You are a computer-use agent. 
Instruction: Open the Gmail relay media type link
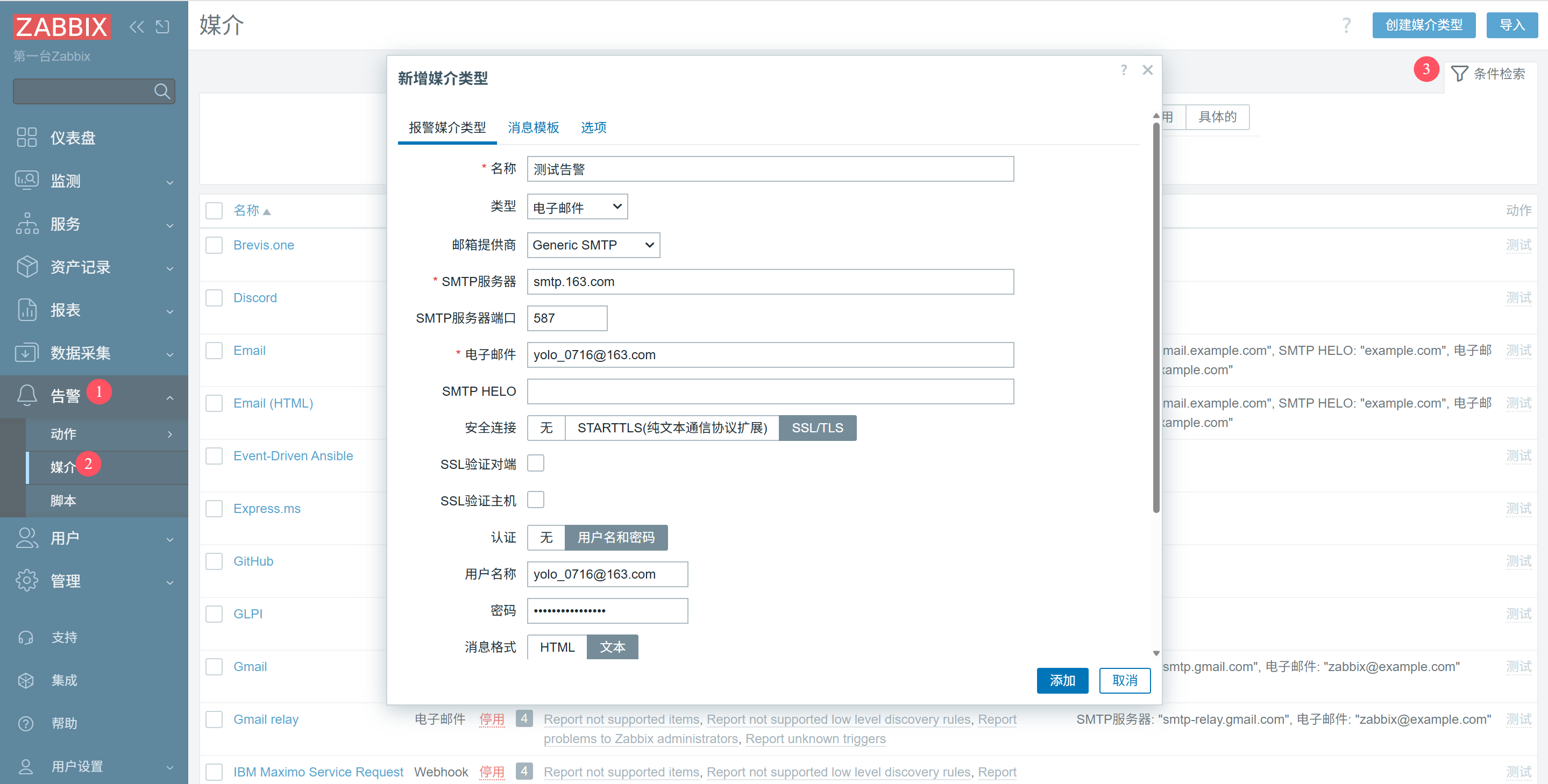point(266,719)
